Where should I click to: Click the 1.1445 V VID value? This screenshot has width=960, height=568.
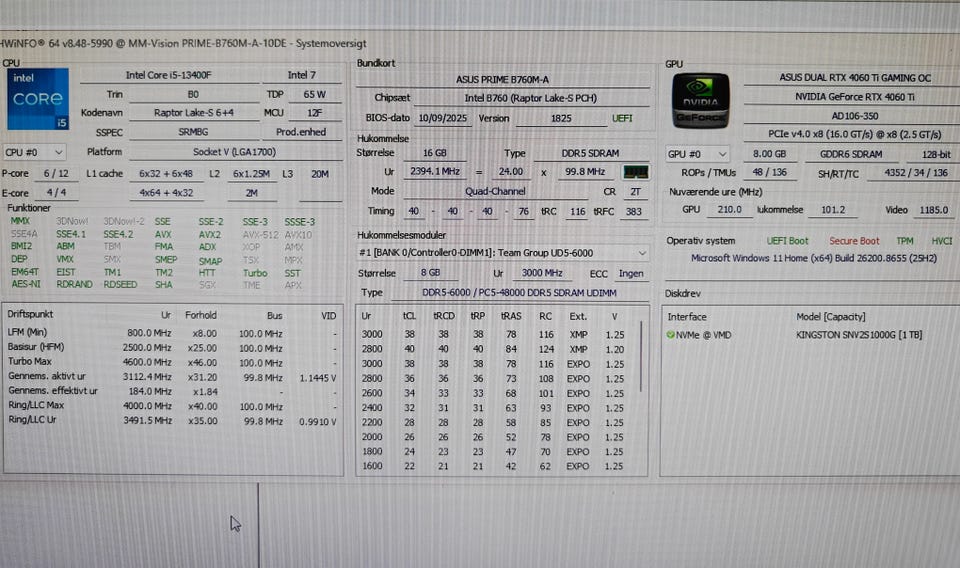[x=317, y=378]
